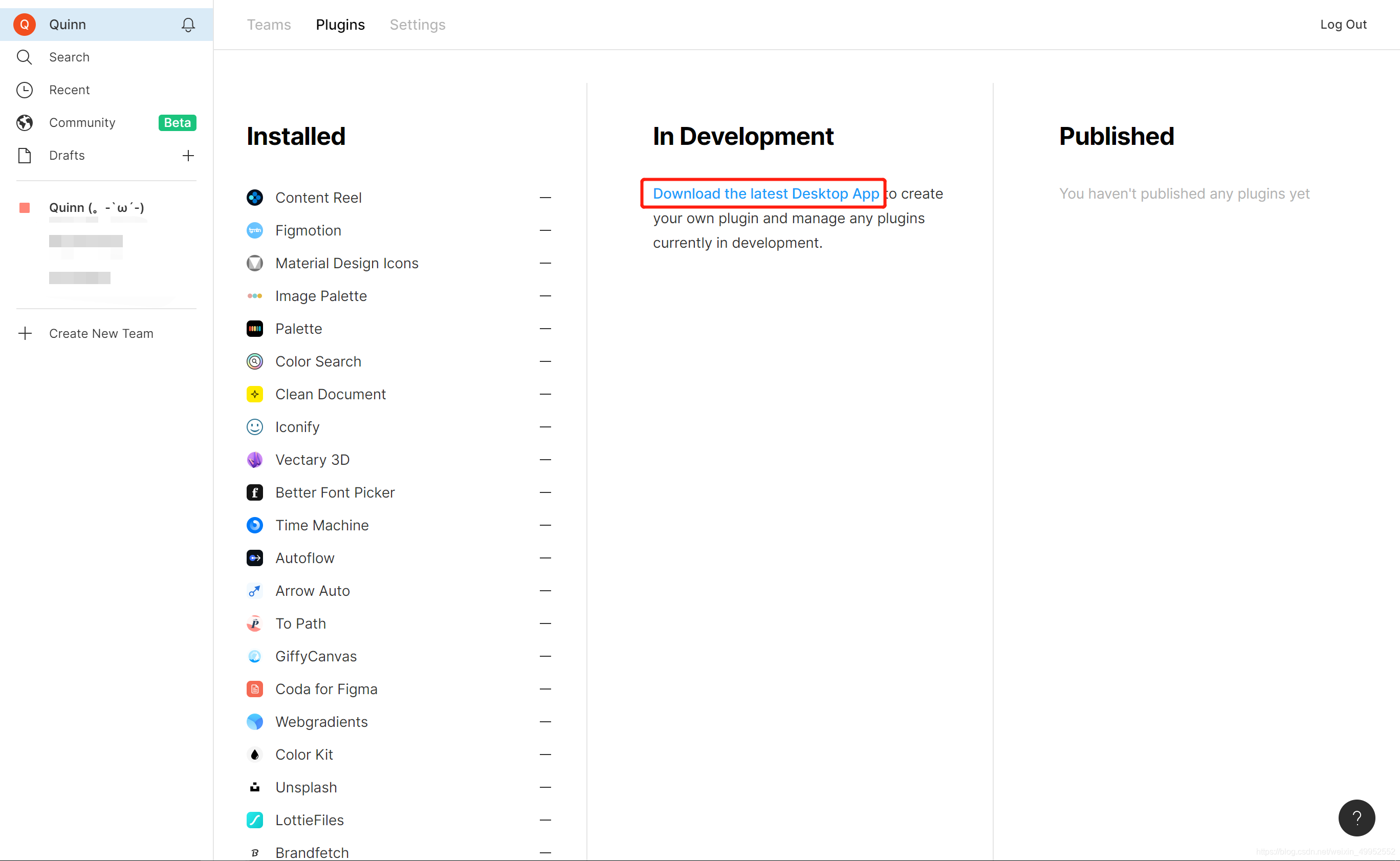Click the red Quinn team color swatch
This screenshot has width=1400, height=861.
coord(25,208)
